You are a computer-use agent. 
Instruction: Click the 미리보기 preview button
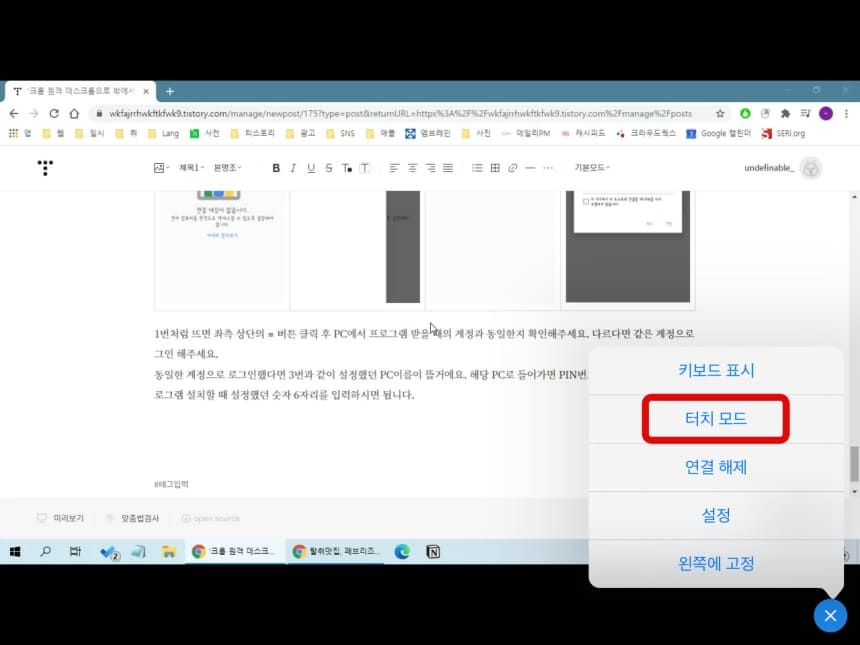tap(67, 517)
